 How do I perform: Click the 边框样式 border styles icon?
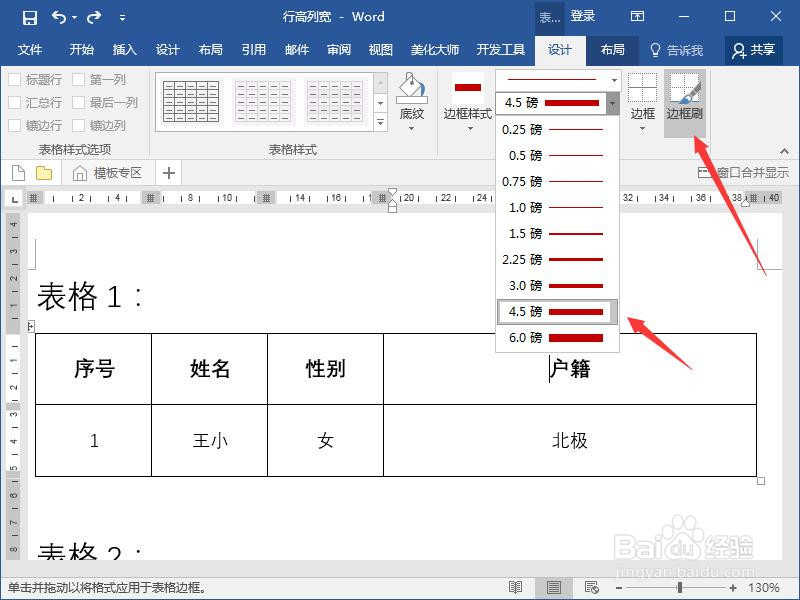pyautogui.click(x=468, y=88)
